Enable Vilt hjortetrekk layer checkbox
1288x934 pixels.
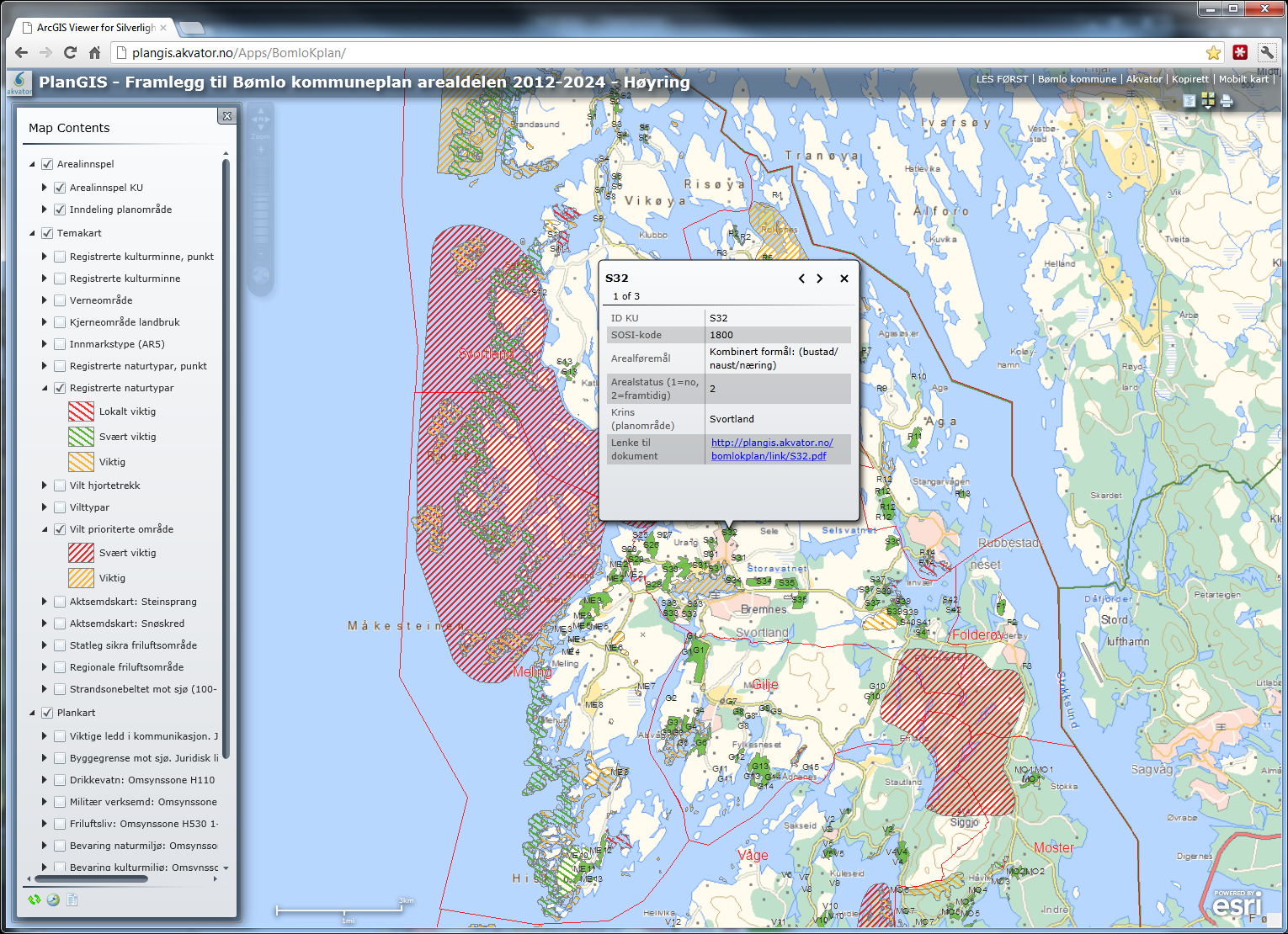coord(60,486)
